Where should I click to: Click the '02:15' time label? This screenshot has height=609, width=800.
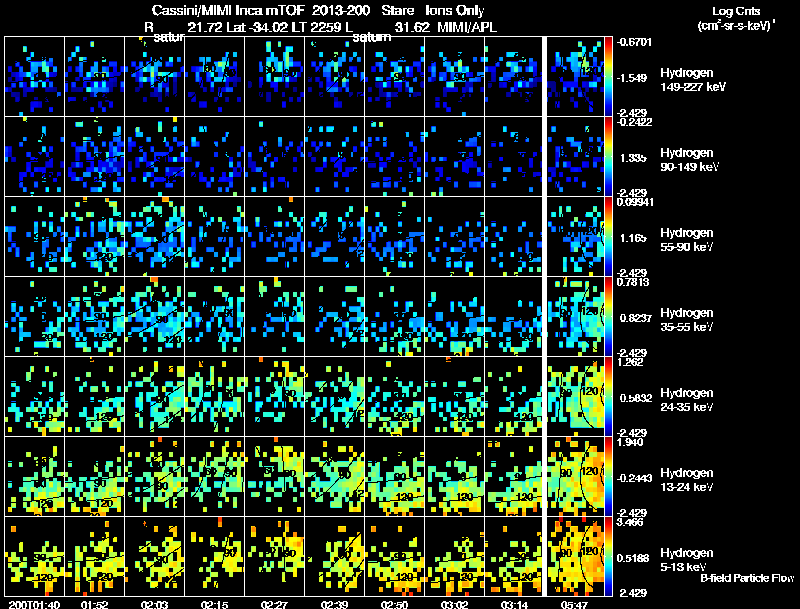click(x=214, y=604)
